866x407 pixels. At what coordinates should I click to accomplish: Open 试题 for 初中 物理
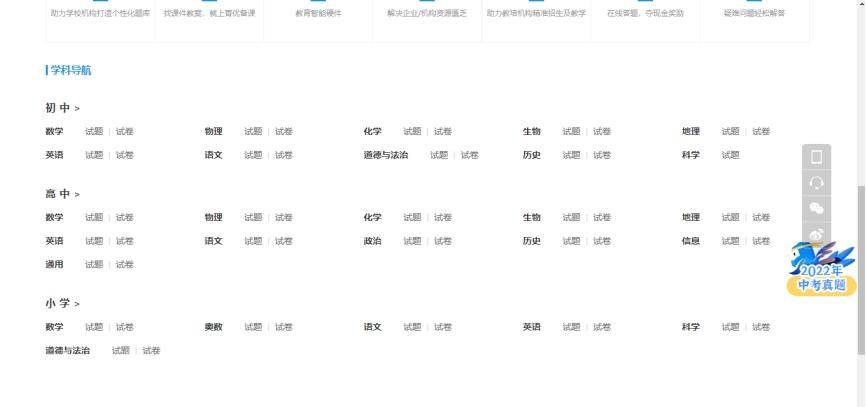click(x=254, y=131)
